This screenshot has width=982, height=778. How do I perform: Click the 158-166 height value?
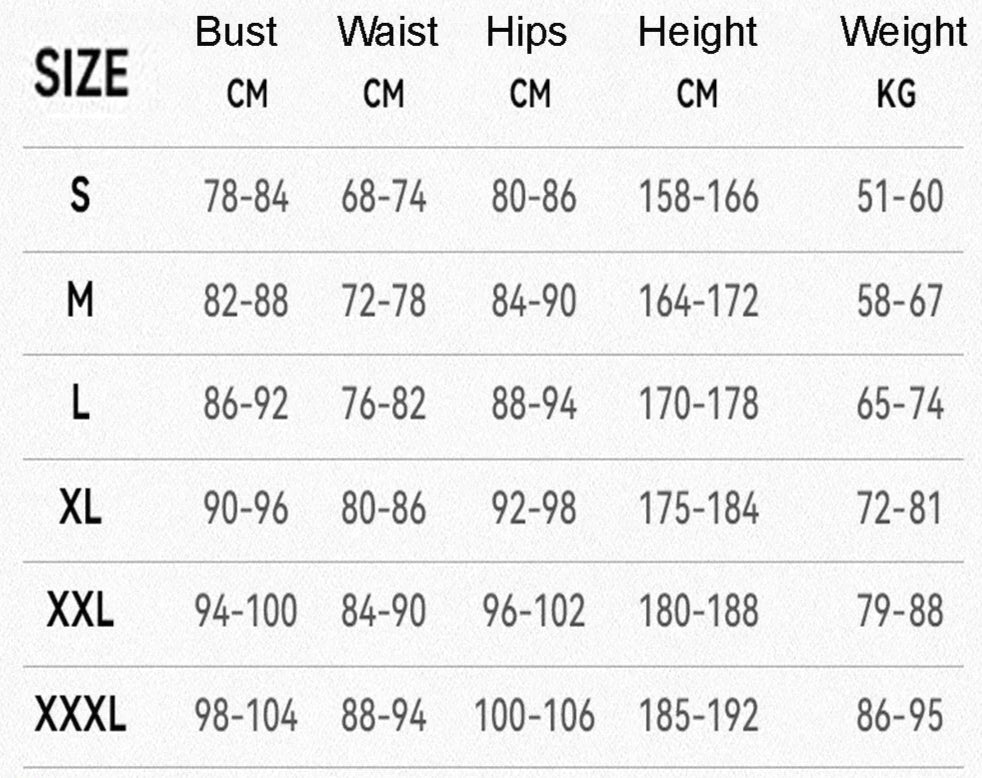tap(699, 197)
